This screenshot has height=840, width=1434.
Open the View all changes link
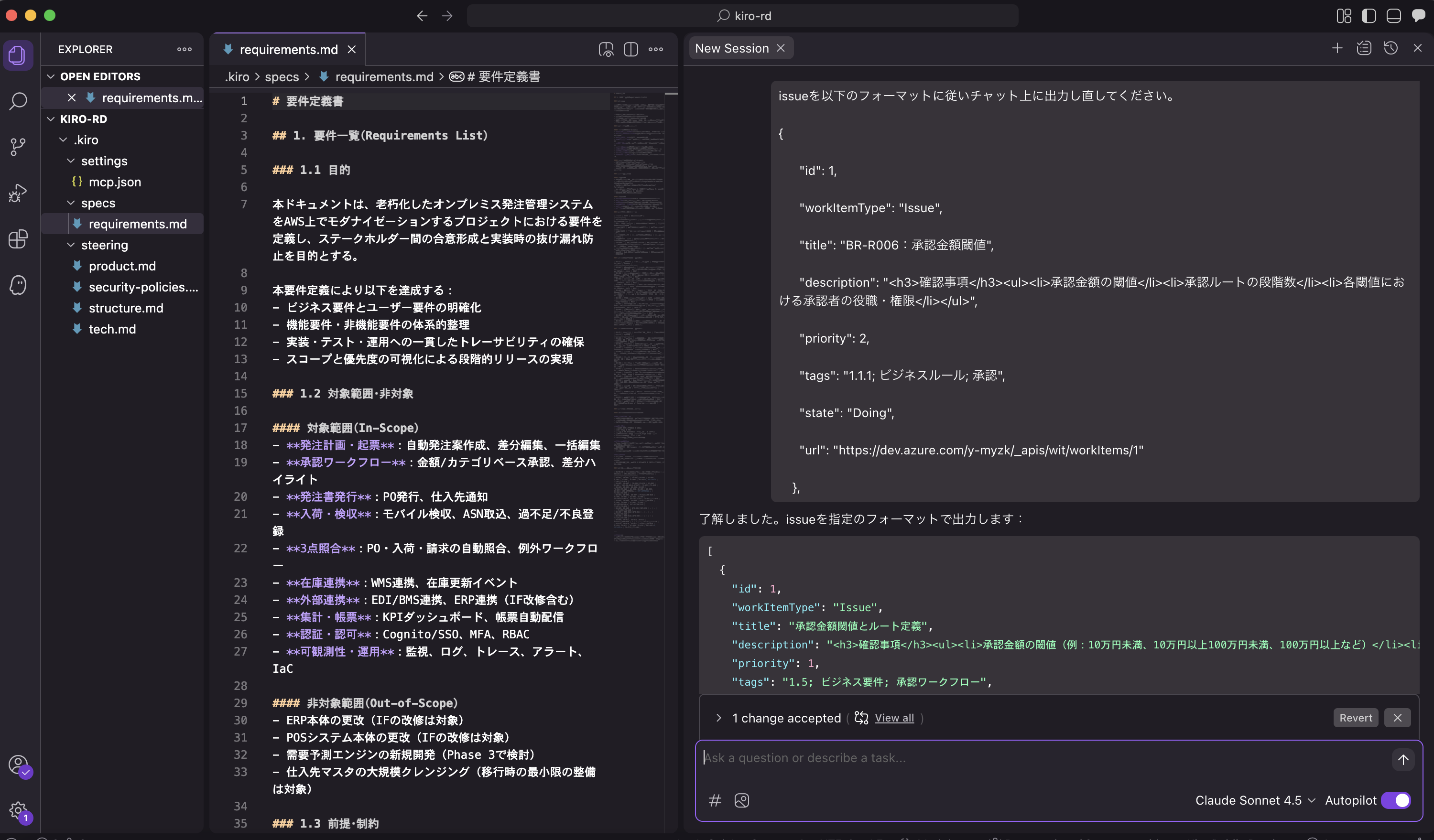pos(894,718)
